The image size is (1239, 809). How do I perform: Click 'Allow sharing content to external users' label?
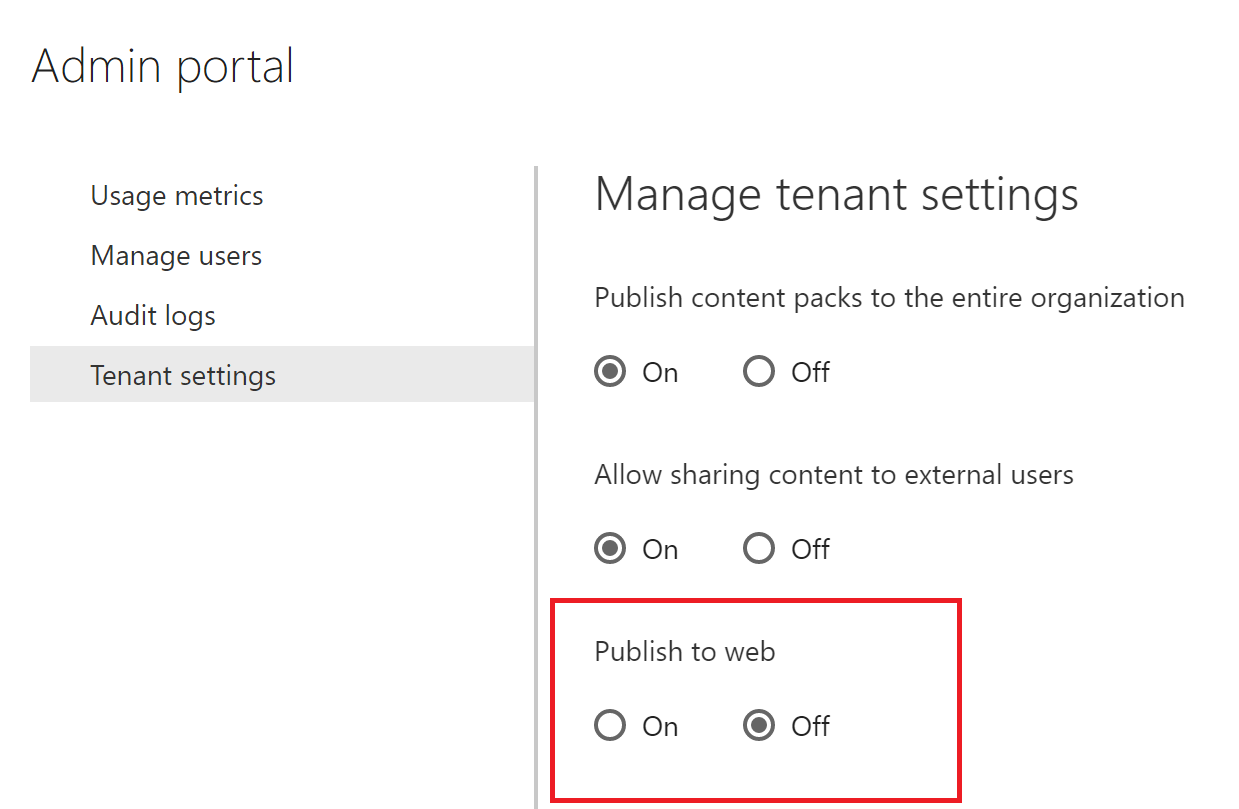pyautogui.click(x=834, y=475)
